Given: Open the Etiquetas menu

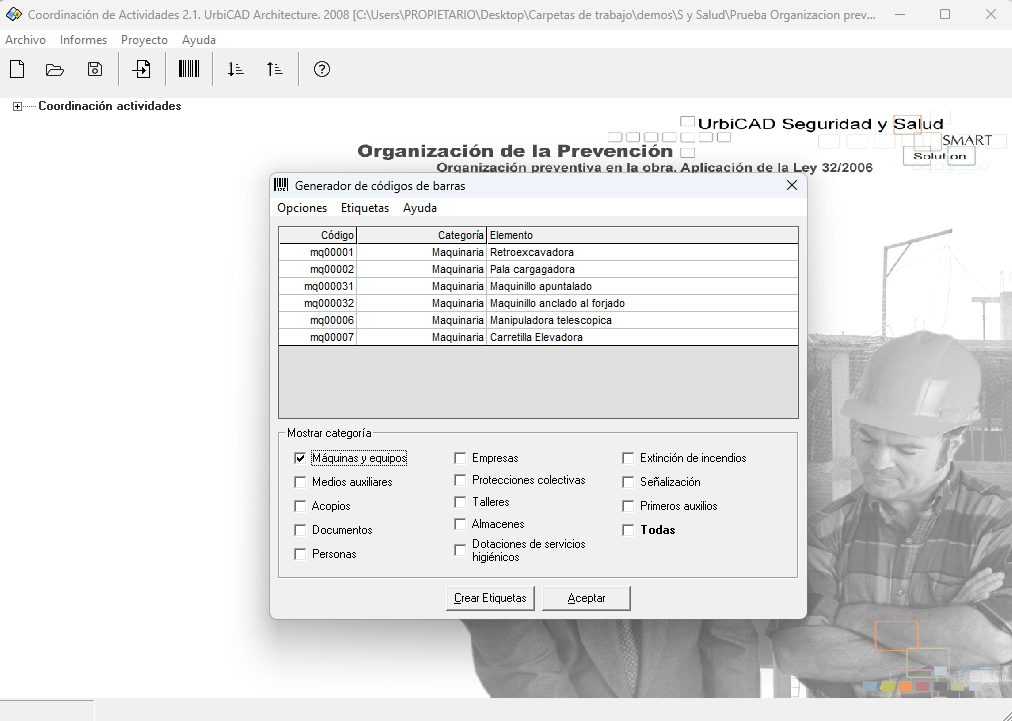Looking at the screenshot, I should pyautogui.click(x=365, y=208).
